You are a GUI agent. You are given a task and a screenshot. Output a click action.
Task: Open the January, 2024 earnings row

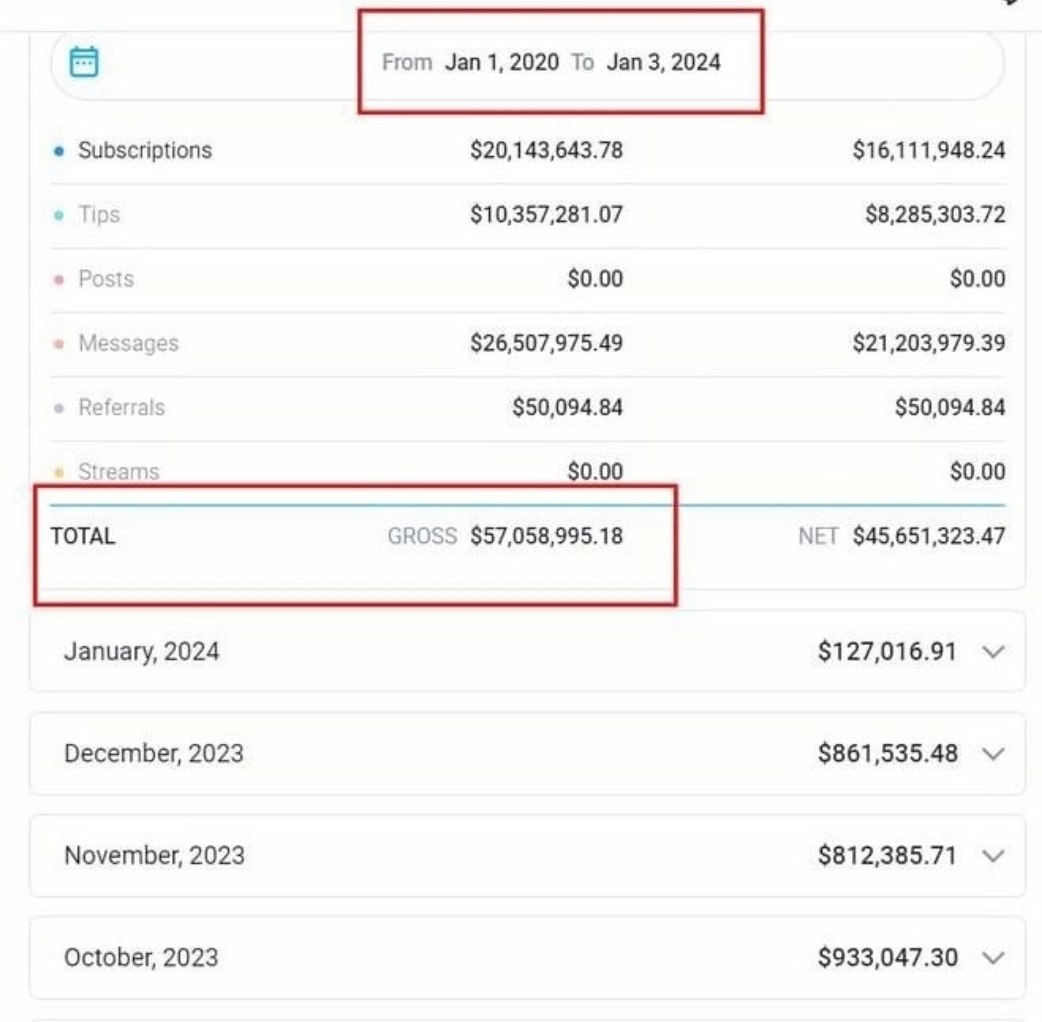click(528, 651)
